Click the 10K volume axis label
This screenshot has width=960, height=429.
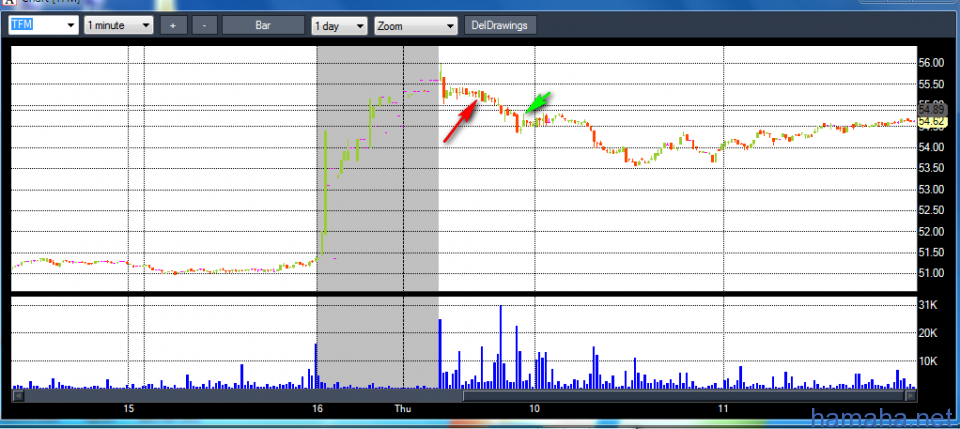click(x=928, y=361)
